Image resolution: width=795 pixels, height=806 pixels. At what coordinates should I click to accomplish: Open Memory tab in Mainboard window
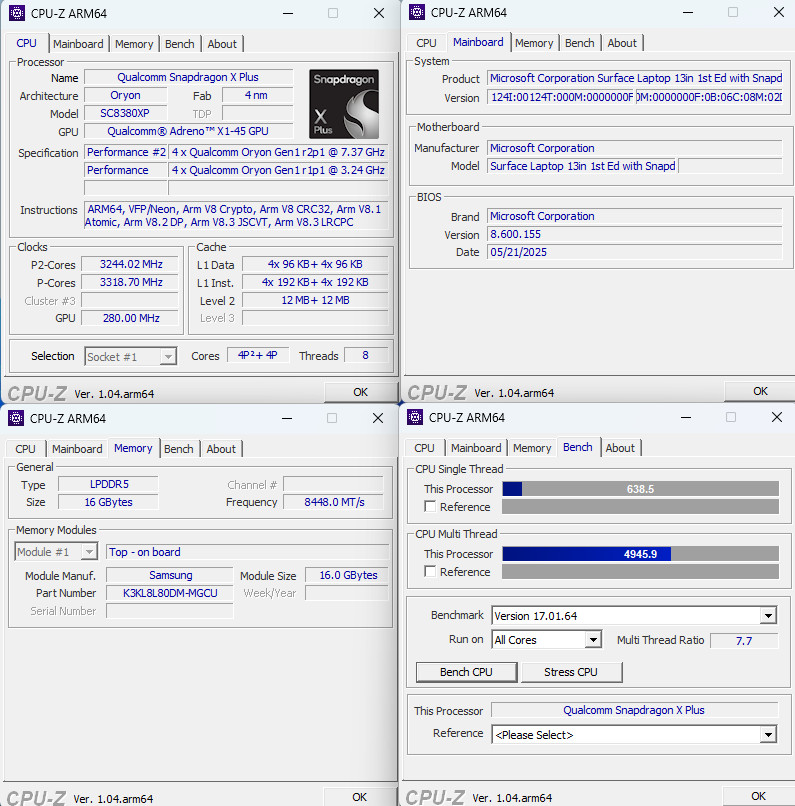(x=534, y=43)
